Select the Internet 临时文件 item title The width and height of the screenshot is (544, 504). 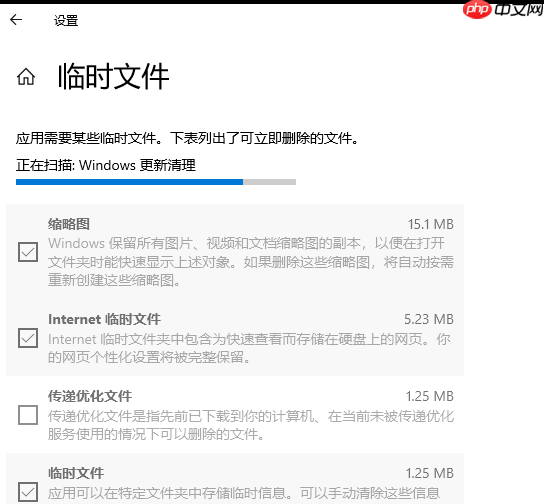(104, 319)
